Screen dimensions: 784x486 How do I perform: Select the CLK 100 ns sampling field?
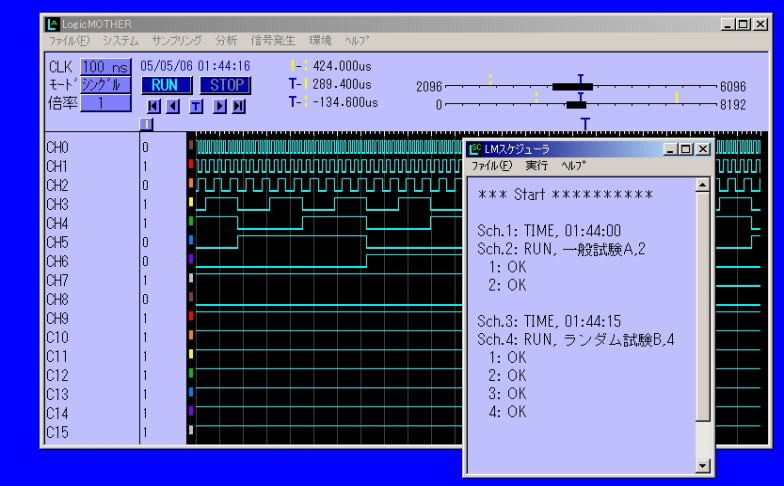[x=105, y=67]
